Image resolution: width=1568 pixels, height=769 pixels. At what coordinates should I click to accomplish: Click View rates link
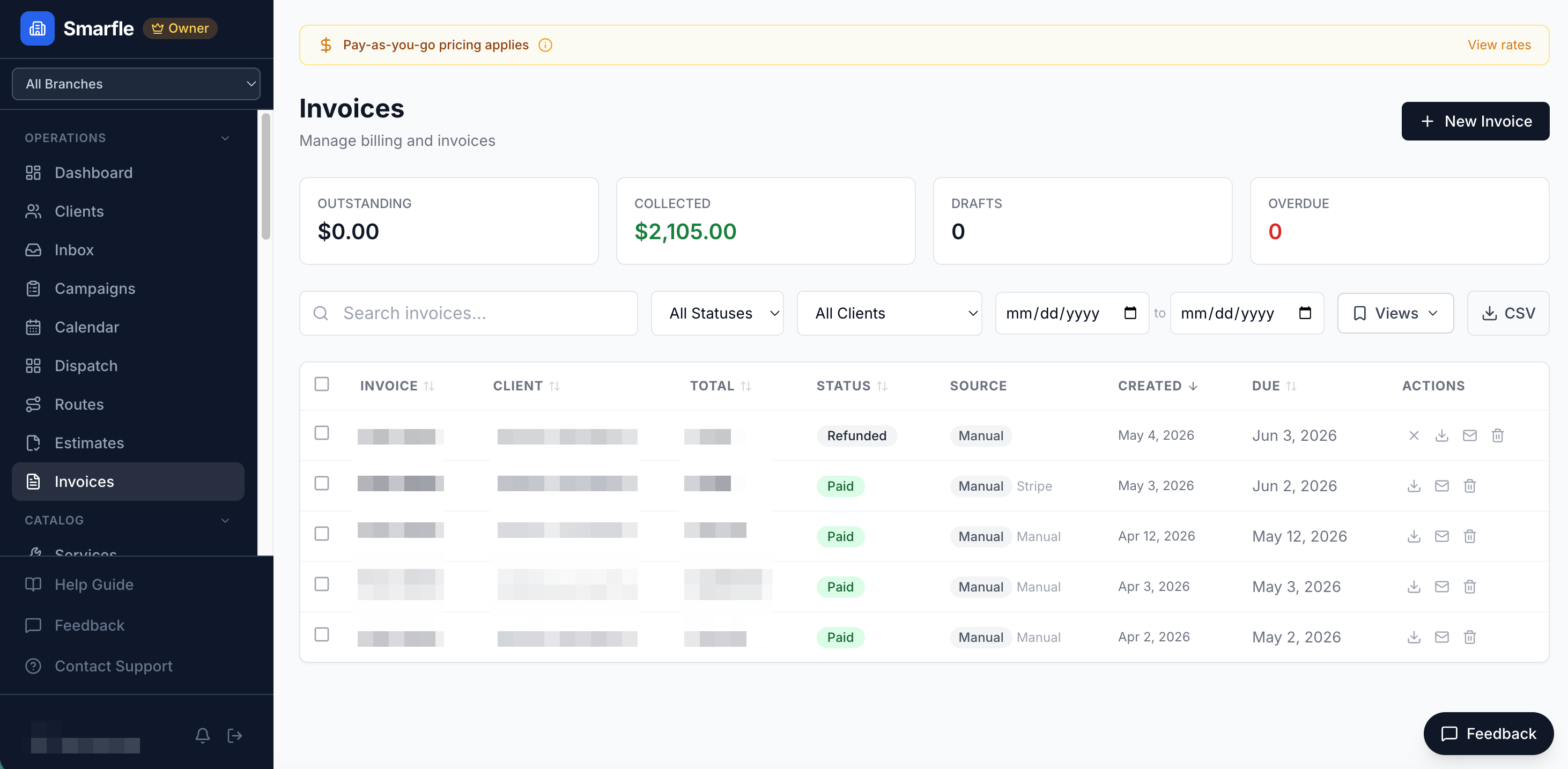point(1499,45)
